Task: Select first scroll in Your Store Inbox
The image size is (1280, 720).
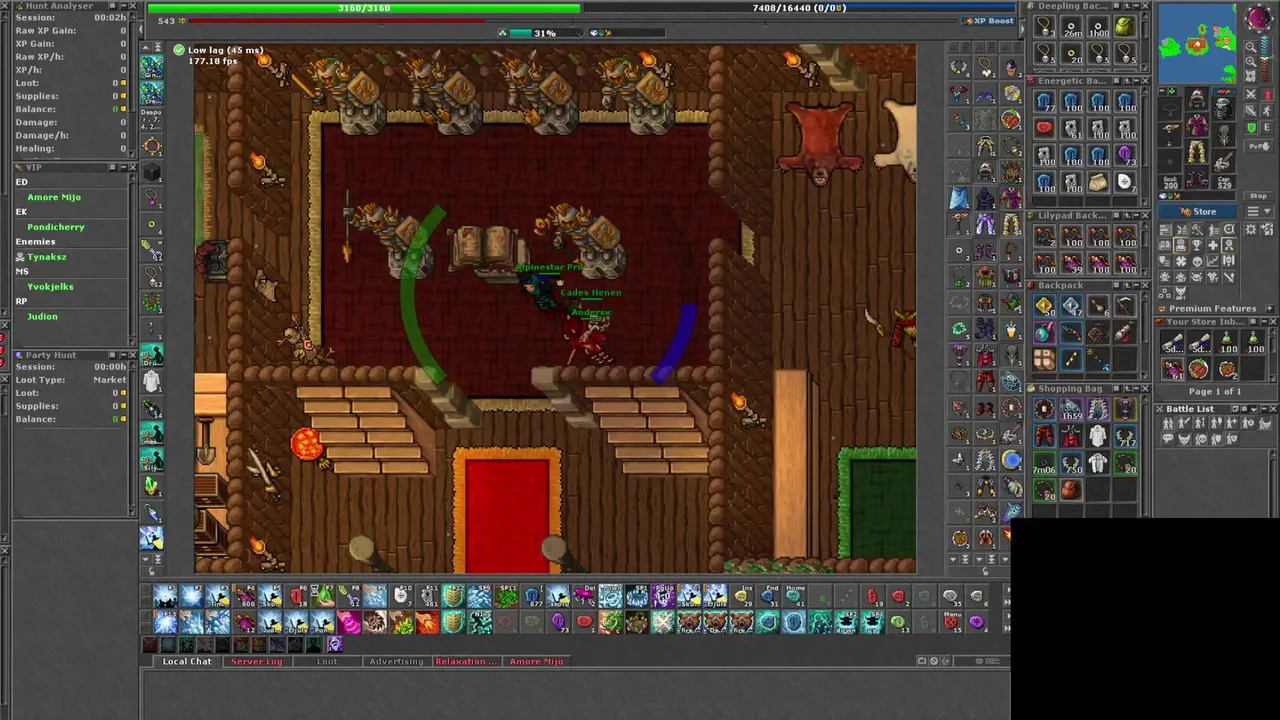Action: point(1172,342)
